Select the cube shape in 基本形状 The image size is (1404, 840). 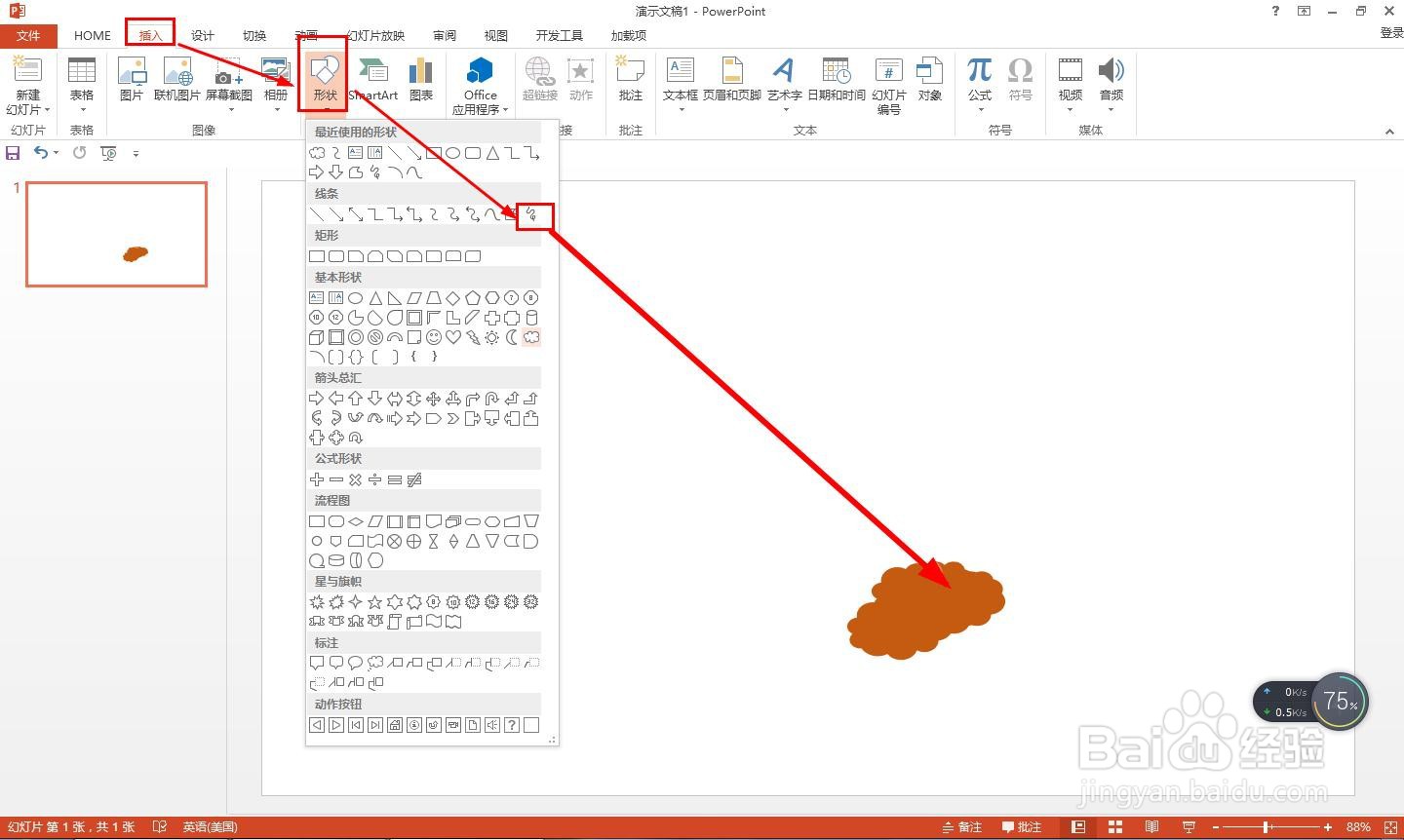[317, 337]
